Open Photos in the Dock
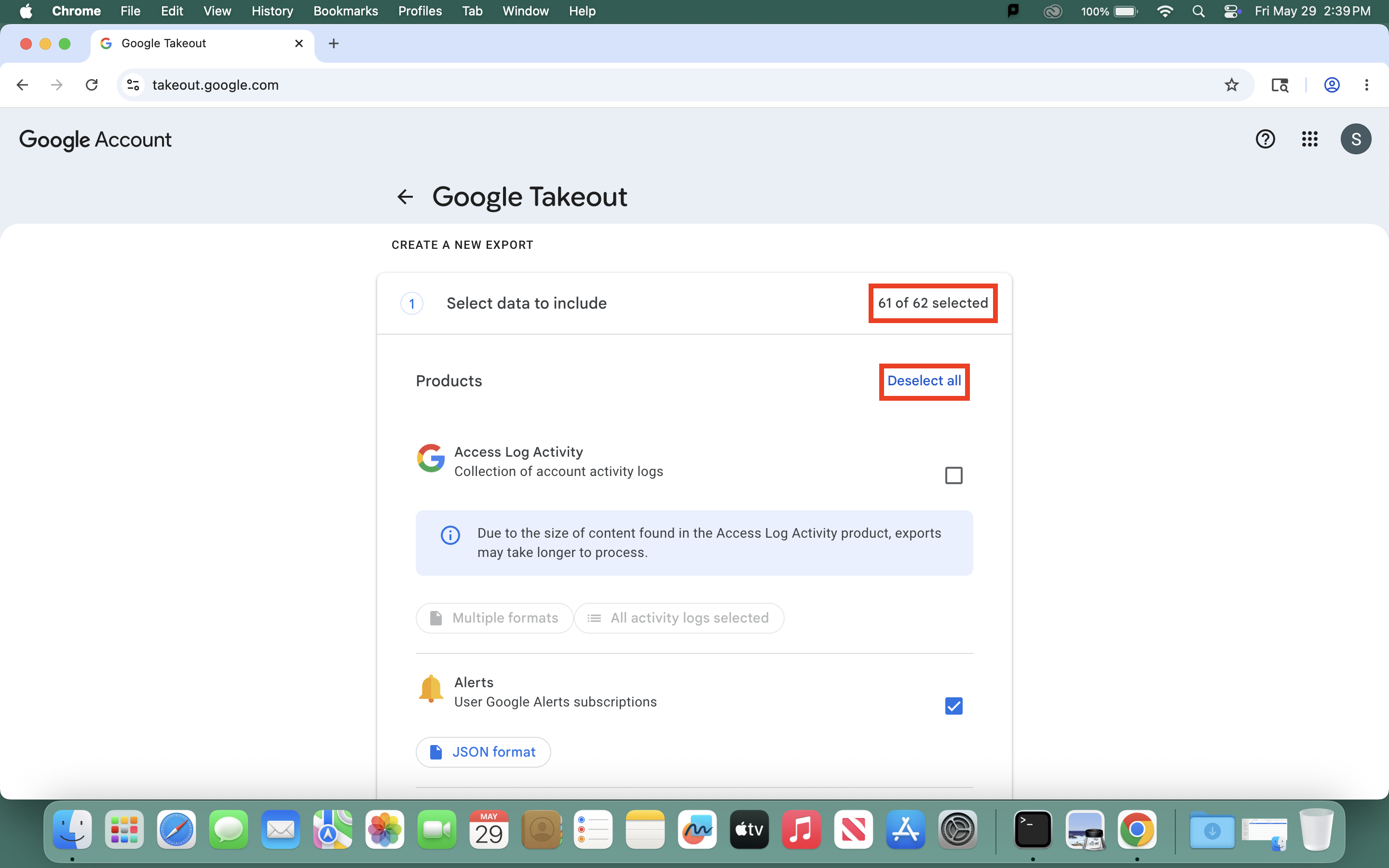Viewport: 1389px width, 868px height. point(384,829)
